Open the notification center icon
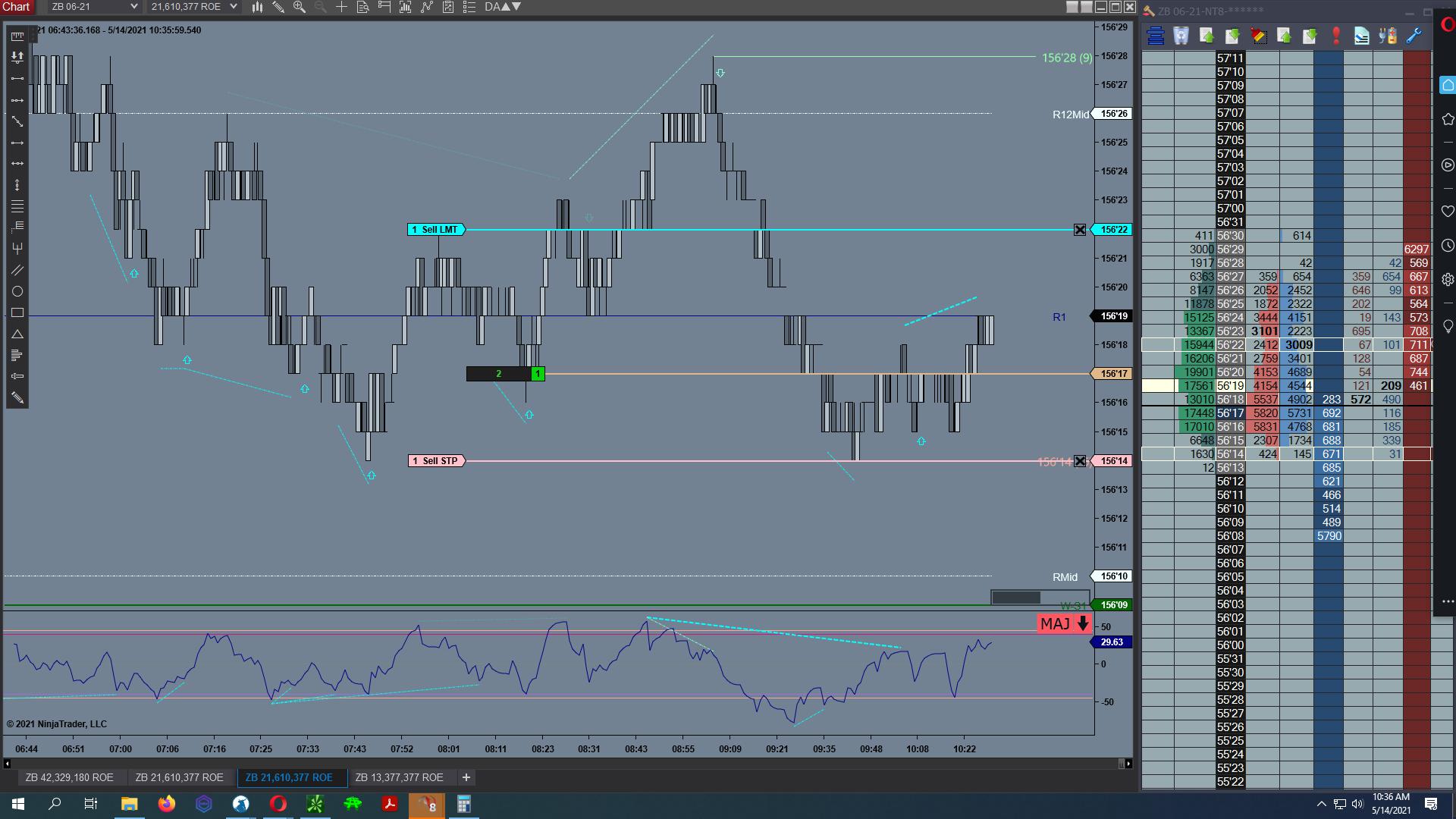Image resolution: width=1456 pixels, height=819 pixels. pyautogui.click(x=1431, y=804)
